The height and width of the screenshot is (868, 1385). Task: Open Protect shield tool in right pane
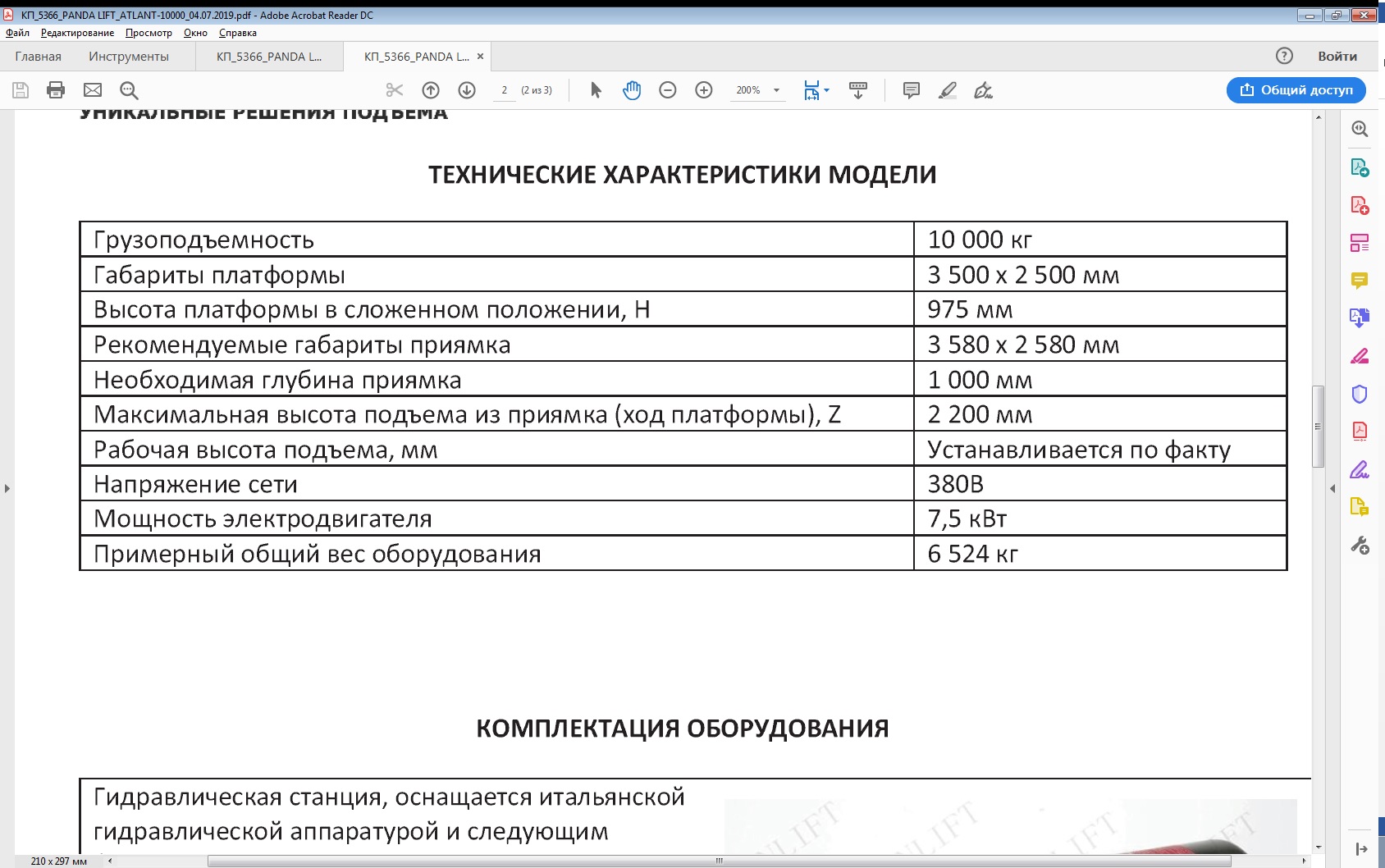coord(1360,394)
